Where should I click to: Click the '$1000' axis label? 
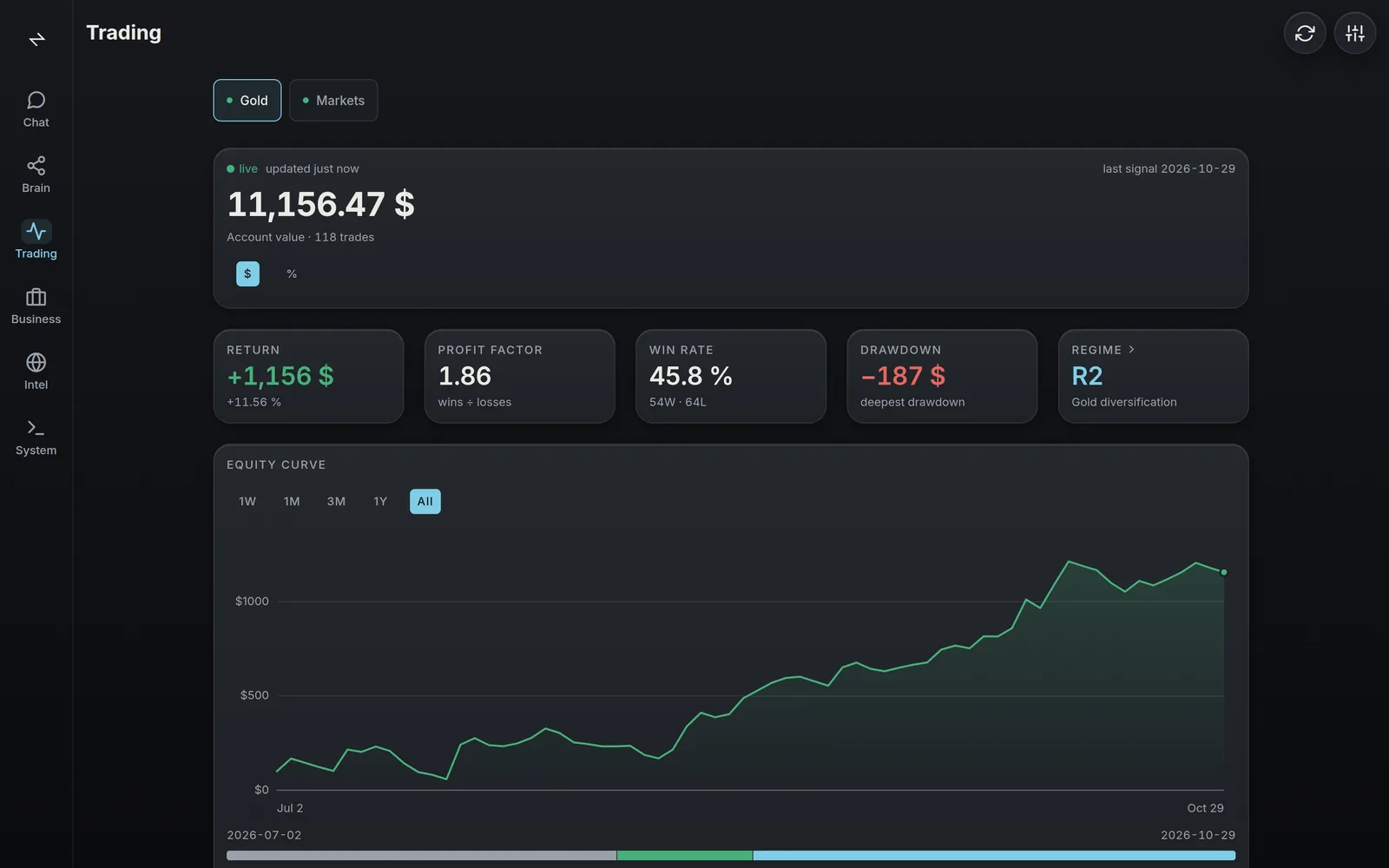(252, 602)
